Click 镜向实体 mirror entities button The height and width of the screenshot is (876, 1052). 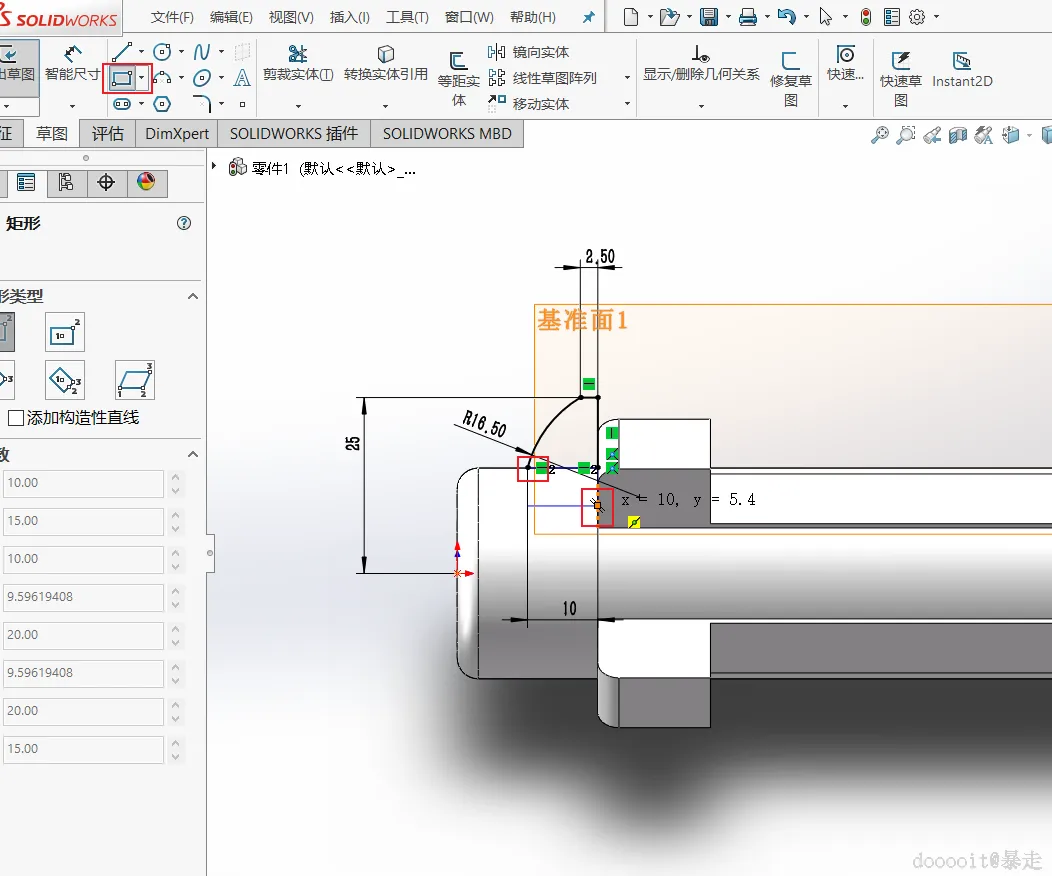pyautogui.click(x=529, y=52)
